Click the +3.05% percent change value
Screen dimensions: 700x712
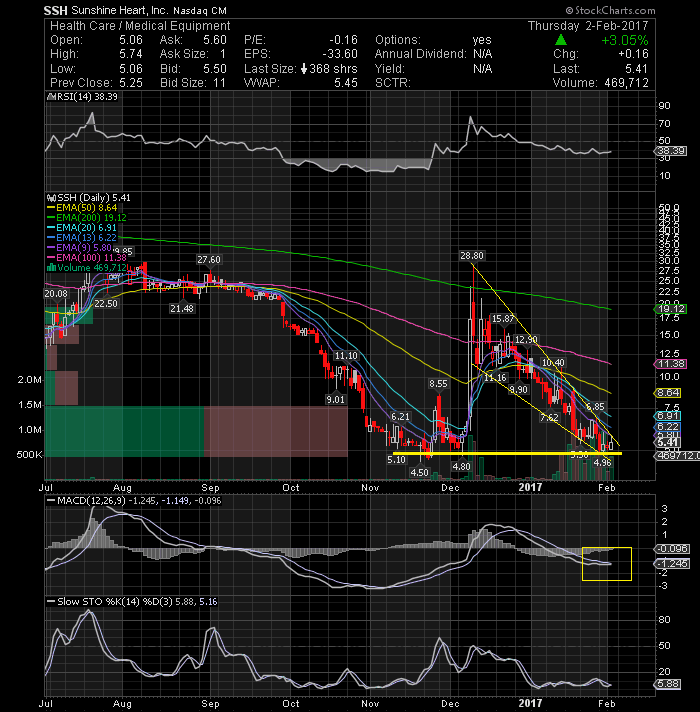click(x=625, y=40)
